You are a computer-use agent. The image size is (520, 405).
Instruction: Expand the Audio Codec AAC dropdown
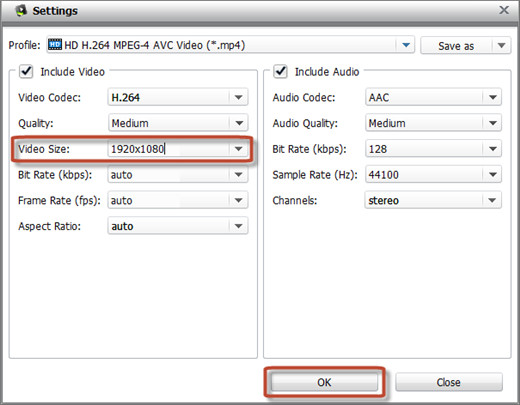pos(433,97)
